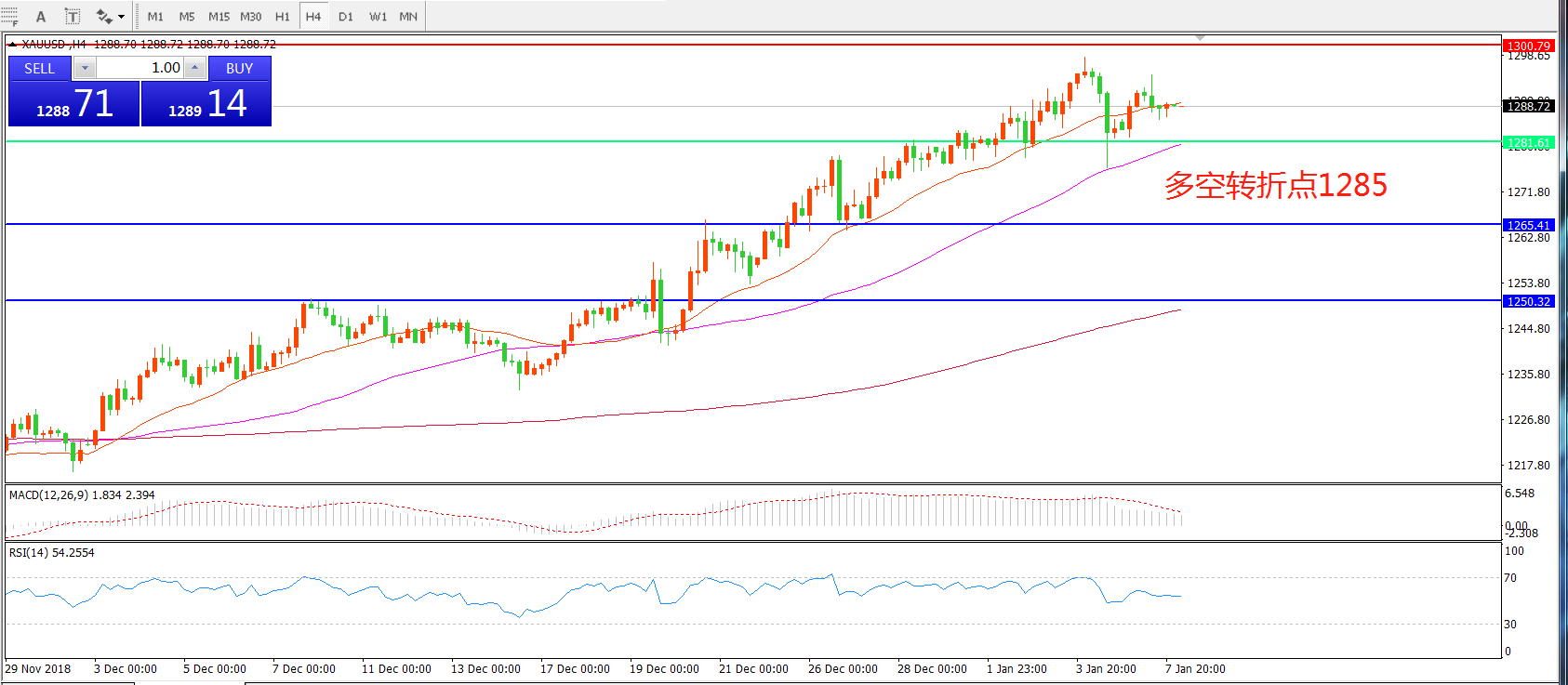The height and width of the screenshot is (685, 1568).
Task: Select the H1 timeframe button
Action: (x=283, y=17)
